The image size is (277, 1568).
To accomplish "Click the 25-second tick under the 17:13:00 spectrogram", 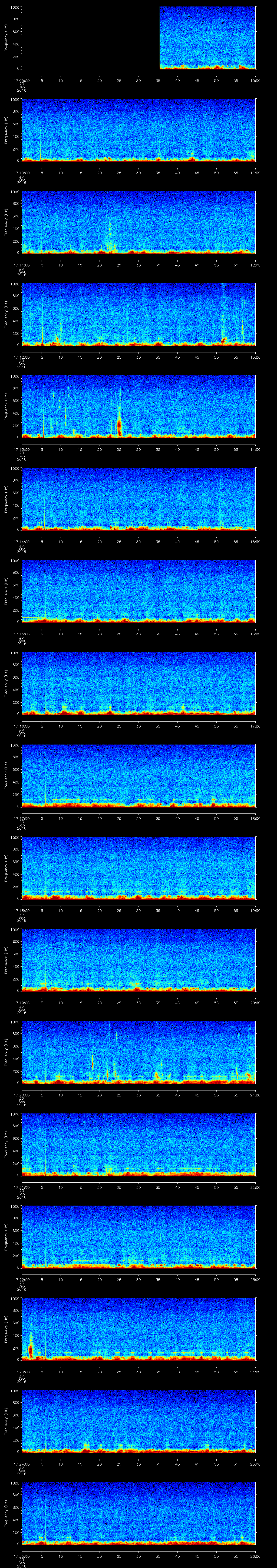I will pos(119,449).
